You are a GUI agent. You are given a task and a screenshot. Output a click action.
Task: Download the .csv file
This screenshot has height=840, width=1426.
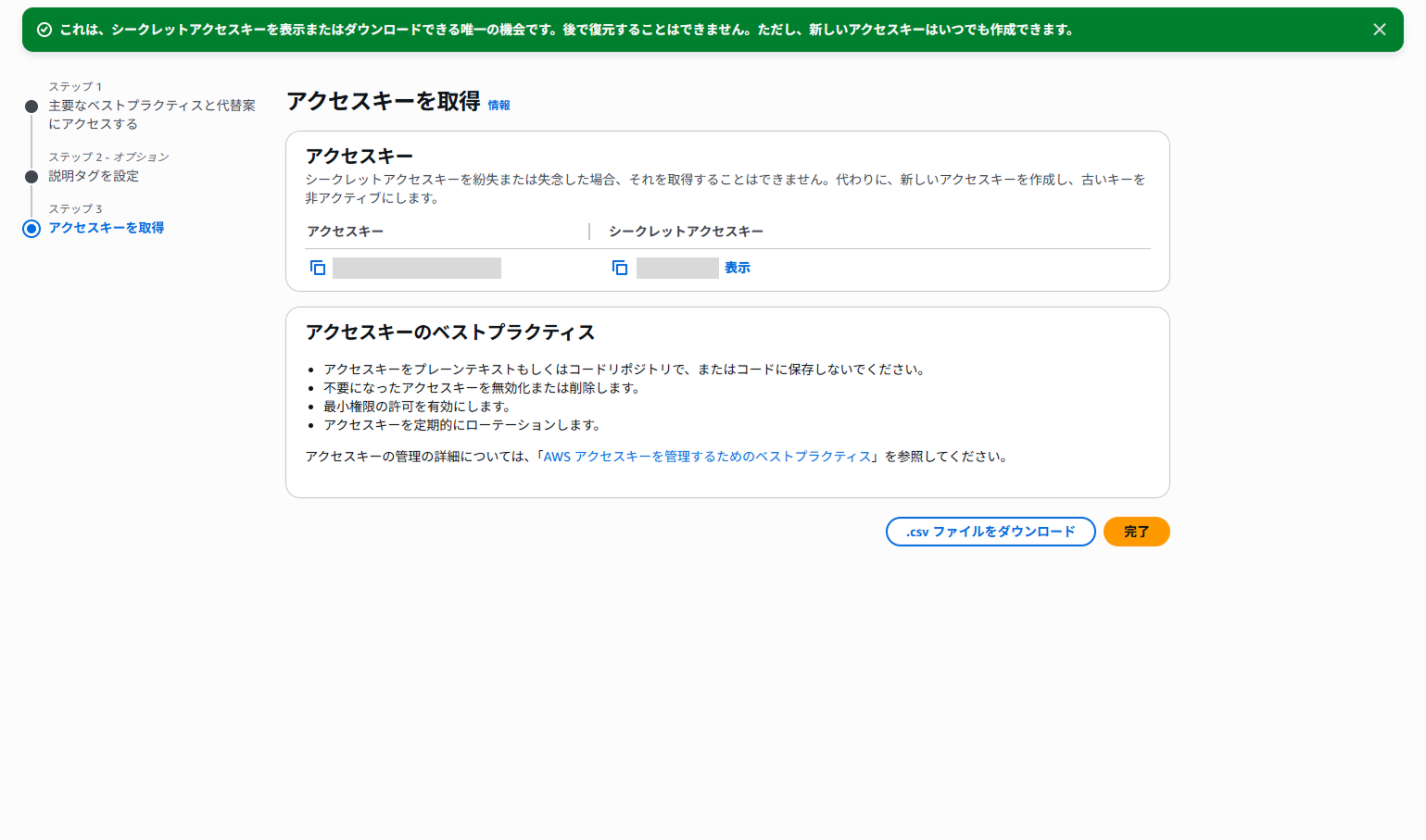pyautogui.click(x=990, y=532)
